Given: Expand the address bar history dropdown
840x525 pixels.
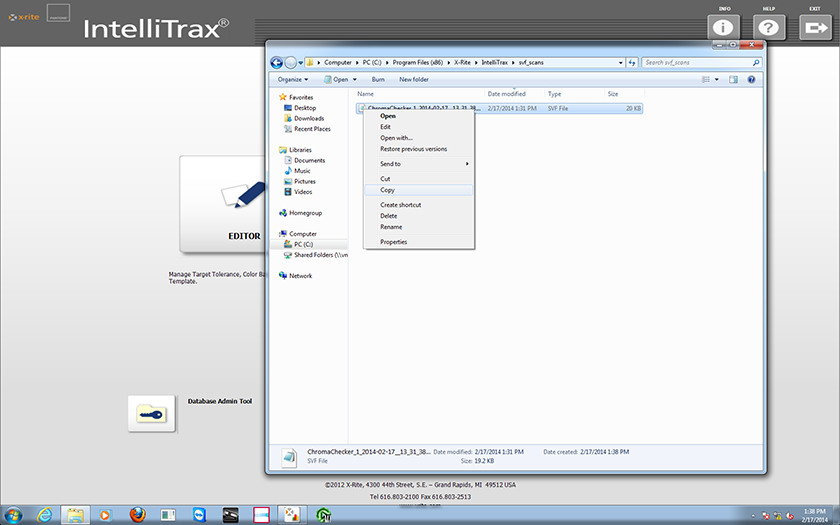Looking at the screenshot, I should (620, 63).
